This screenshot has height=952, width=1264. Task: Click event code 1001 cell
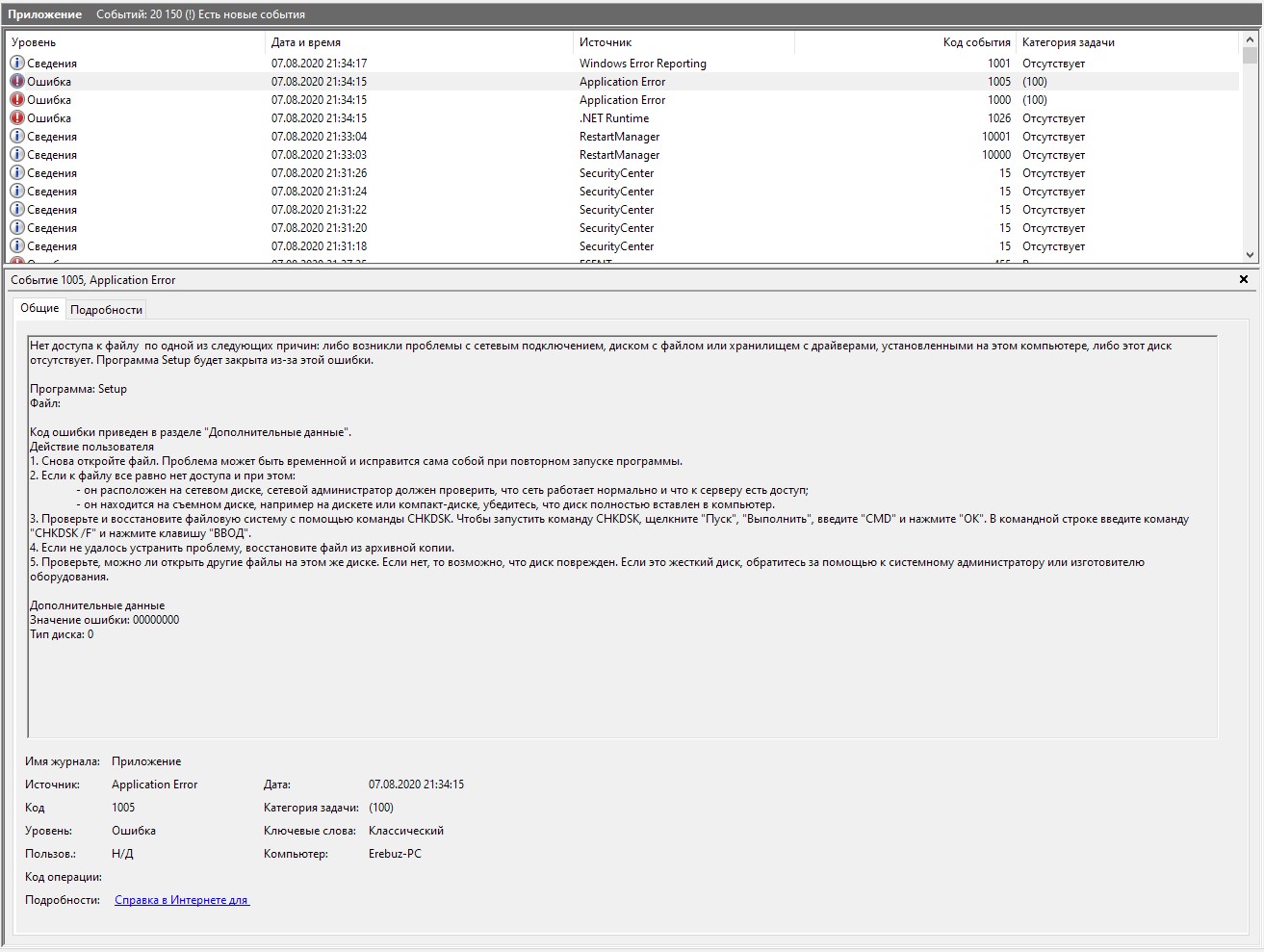(999, 64)
